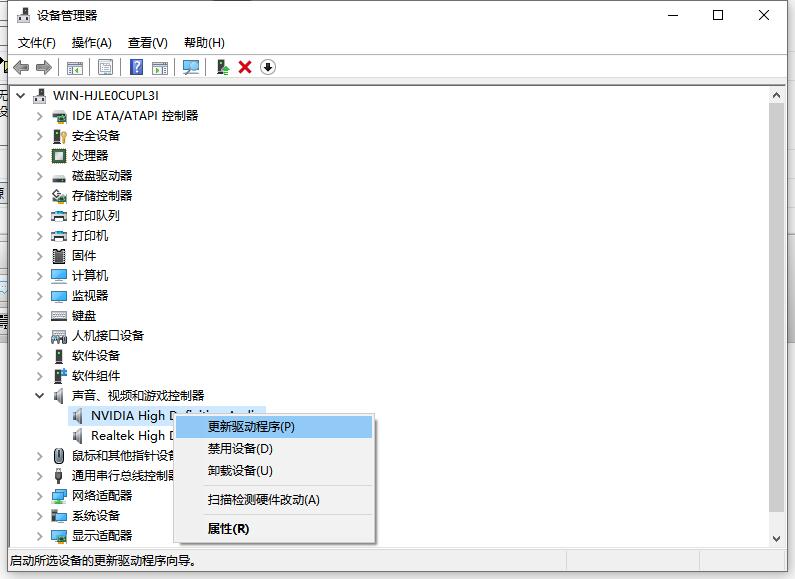This screenshot has width=795, height=579.
Task: Expand the IDE ATA/ATAPI 控制器 node
Action: pos(40,116)
